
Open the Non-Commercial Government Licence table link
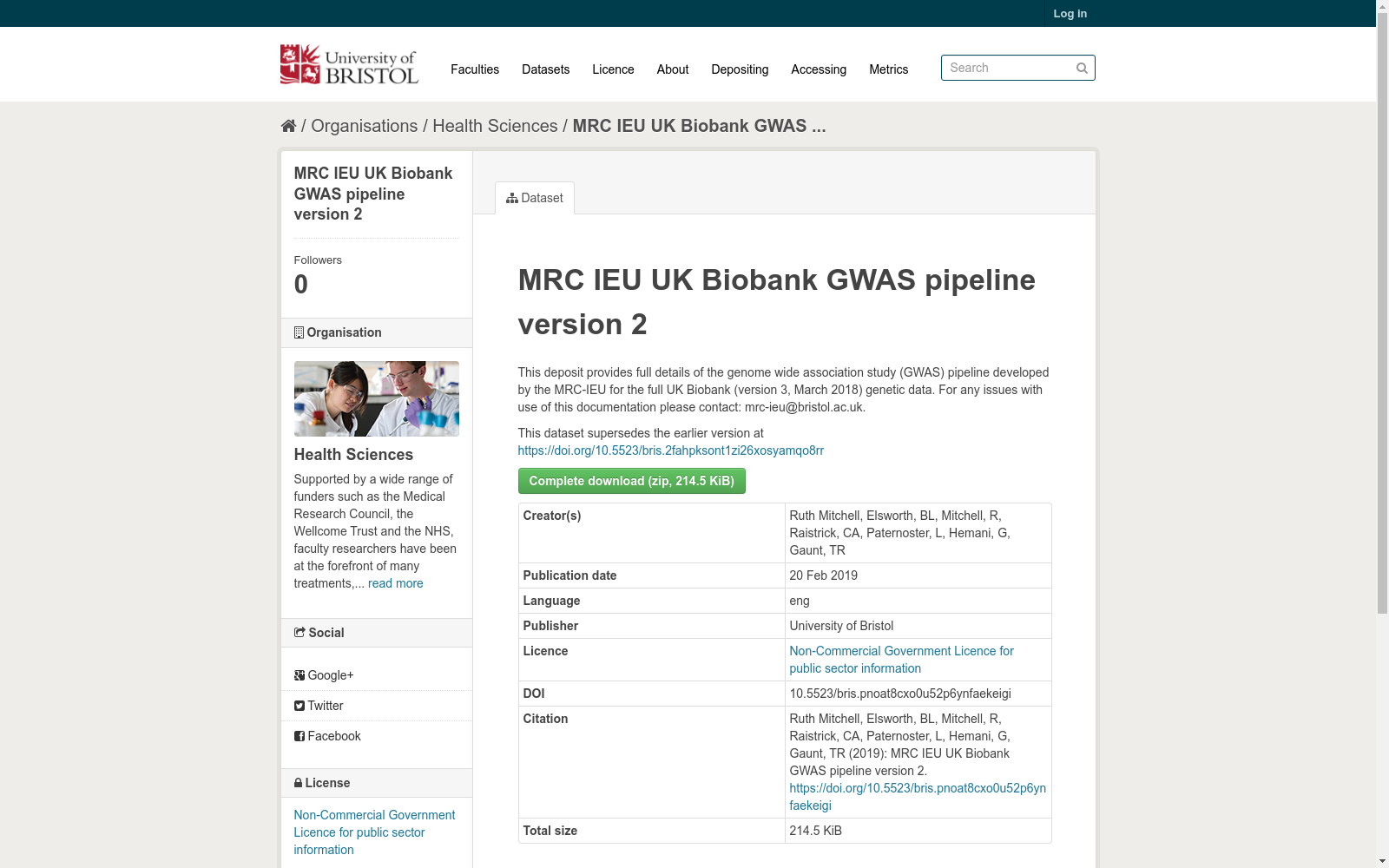point(901,660)
